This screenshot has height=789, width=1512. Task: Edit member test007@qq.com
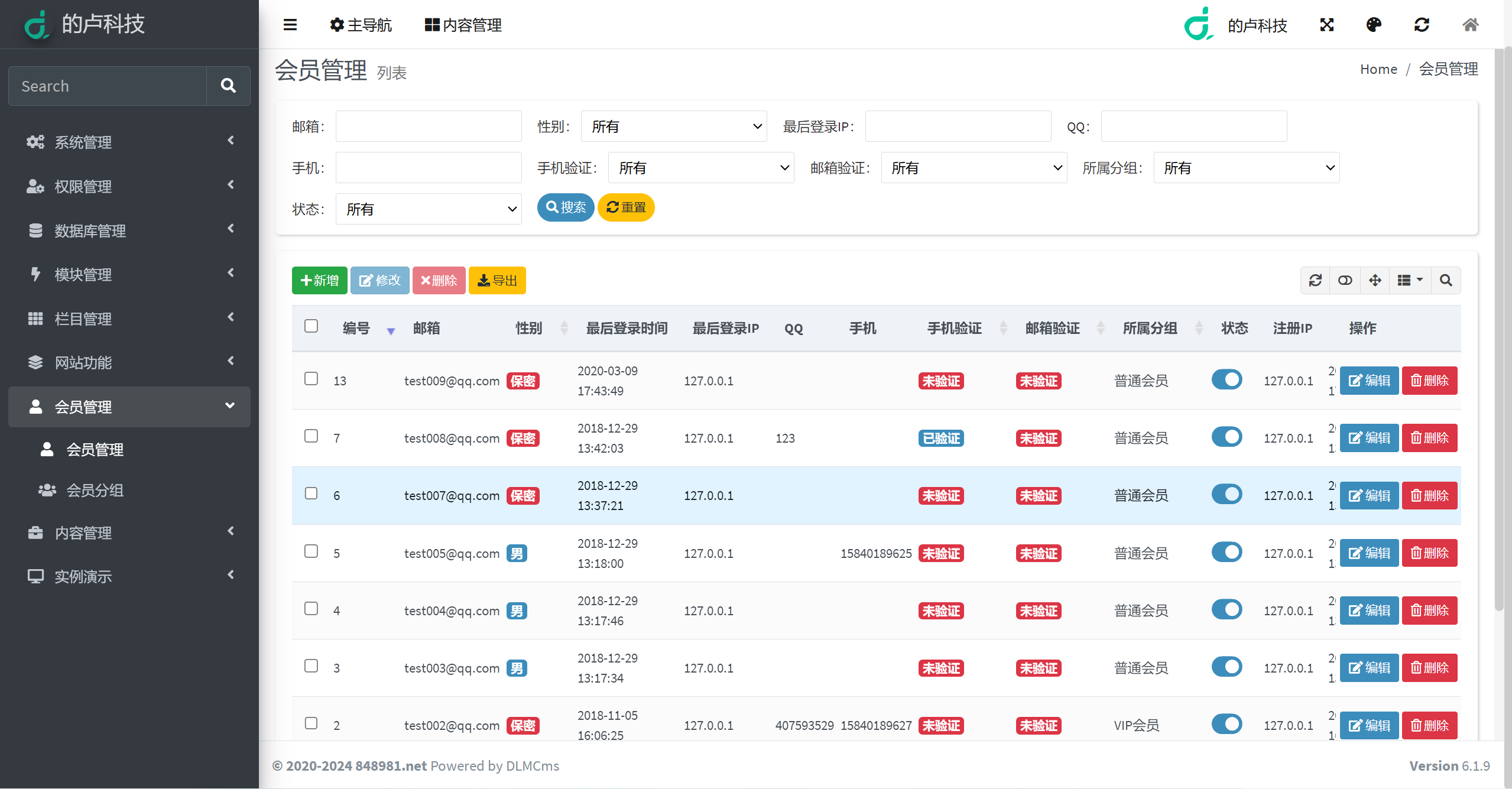1369,495
